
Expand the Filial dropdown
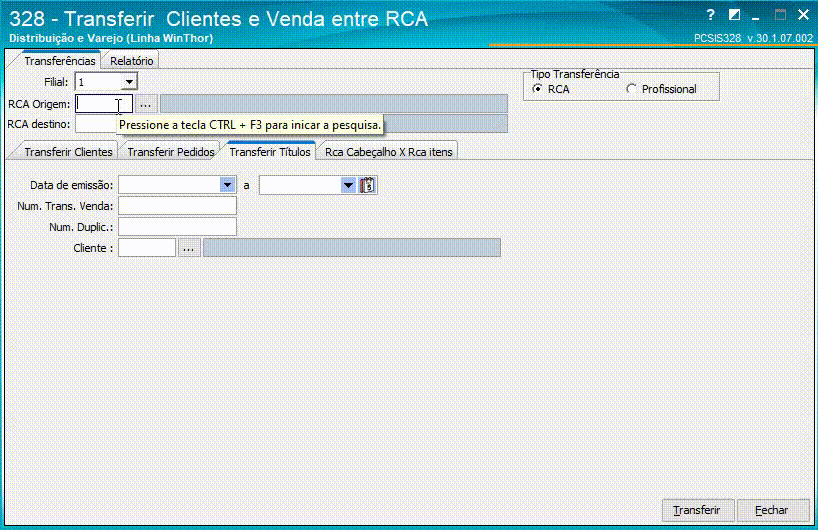point(129,82)
